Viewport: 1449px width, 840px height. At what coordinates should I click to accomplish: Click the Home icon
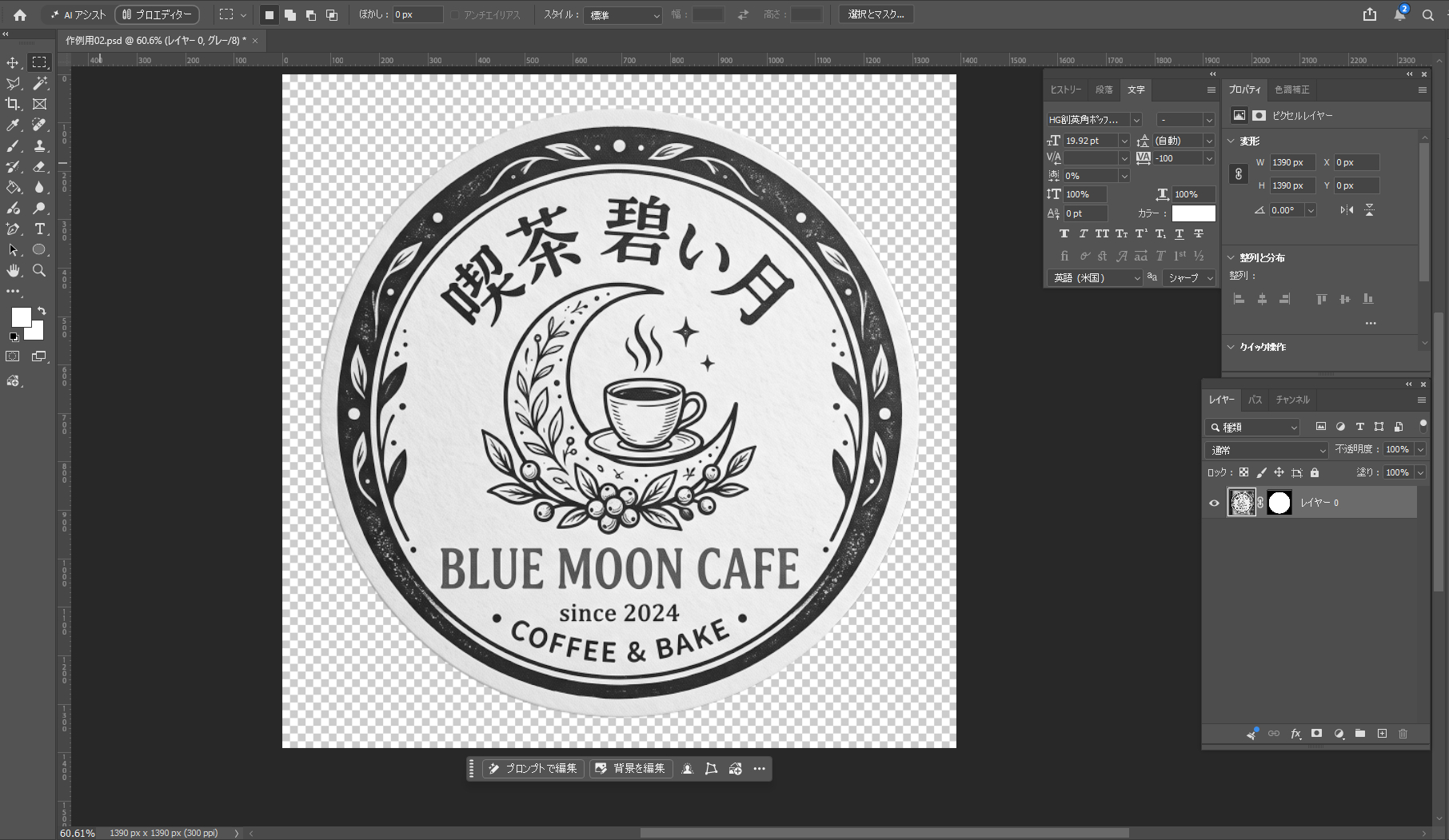[20, 14]
